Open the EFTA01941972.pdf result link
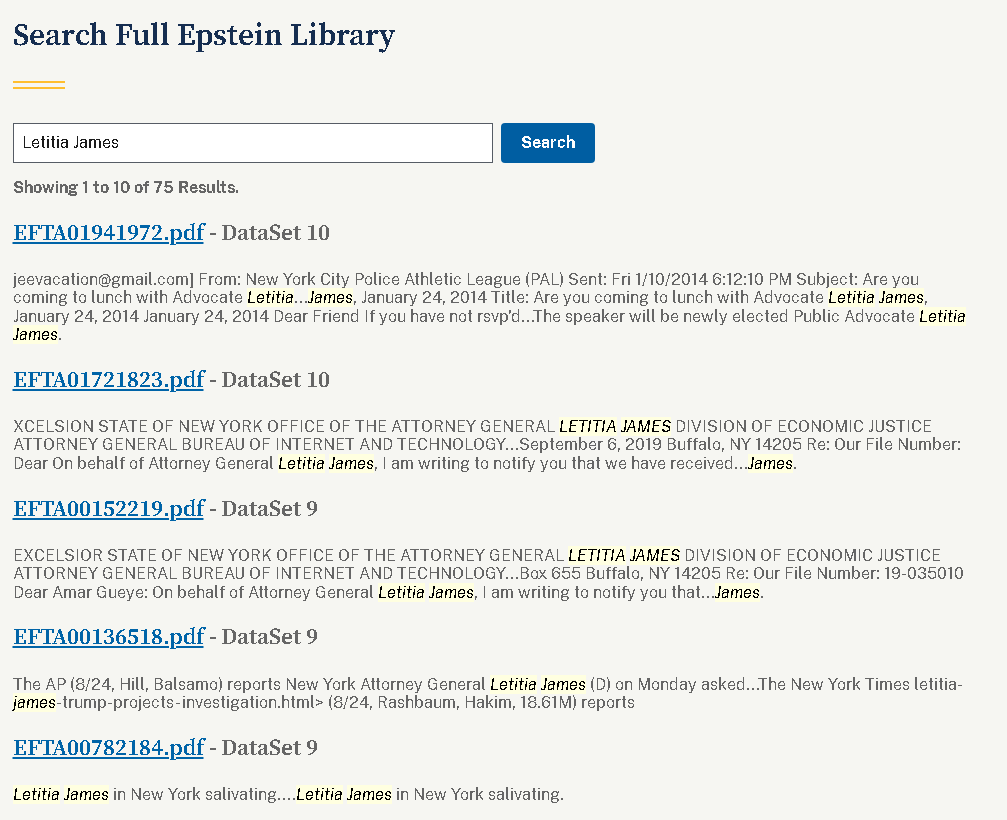The image size is (1007, 820). [x=109, y=232]
